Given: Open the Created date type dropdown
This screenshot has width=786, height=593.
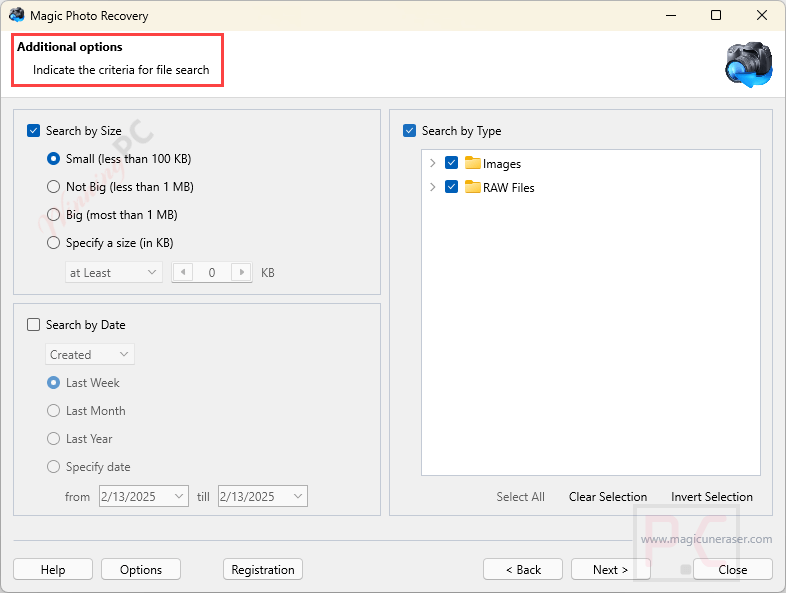Looking at the screenshot, I should tap(90, 355).
